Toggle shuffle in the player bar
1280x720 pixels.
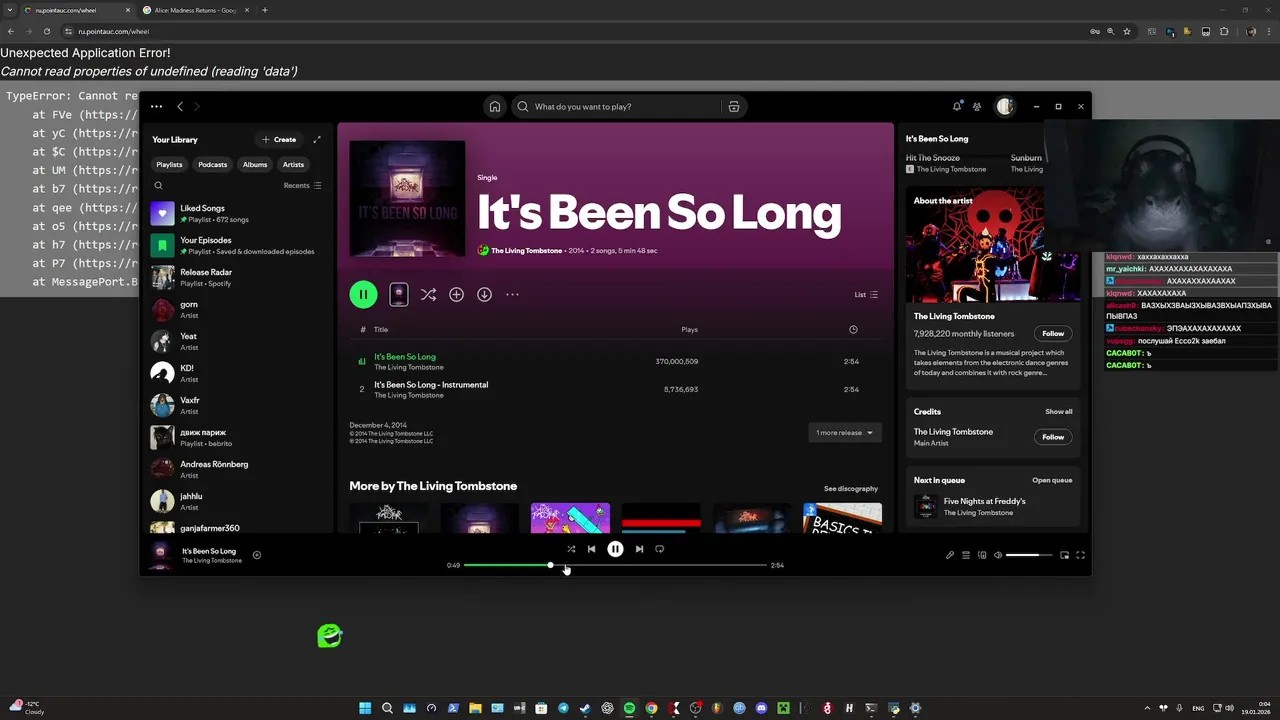571,549
